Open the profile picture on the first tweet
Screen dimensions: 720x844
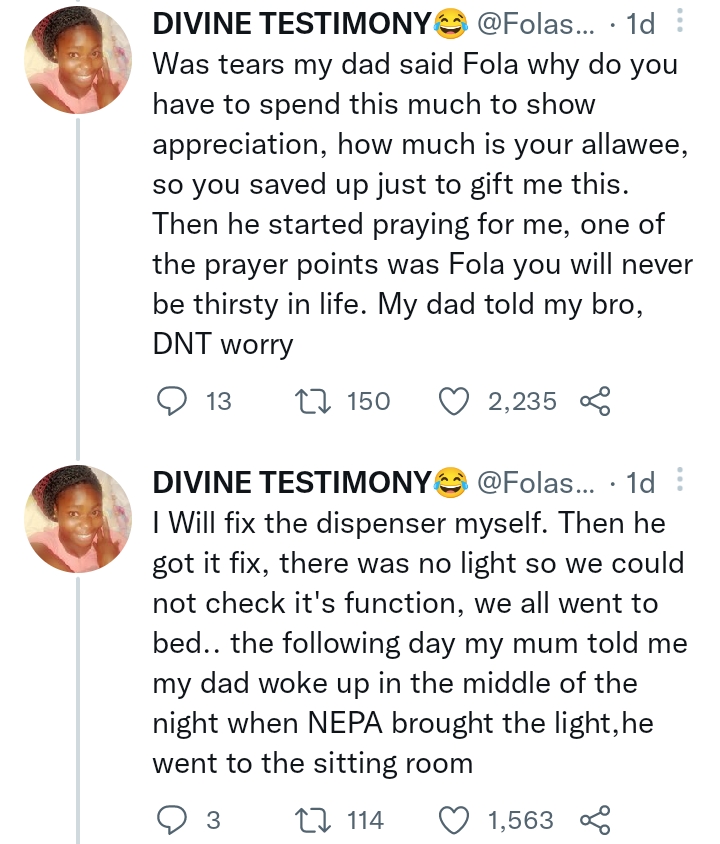78,62
